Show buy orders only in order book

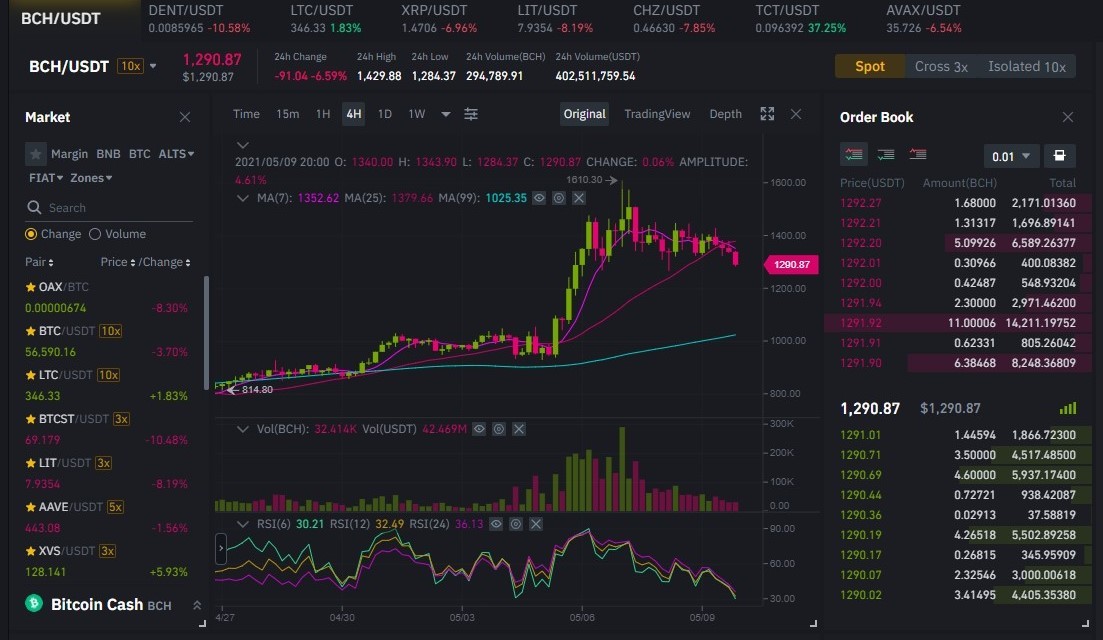click(x=886, y=155)
